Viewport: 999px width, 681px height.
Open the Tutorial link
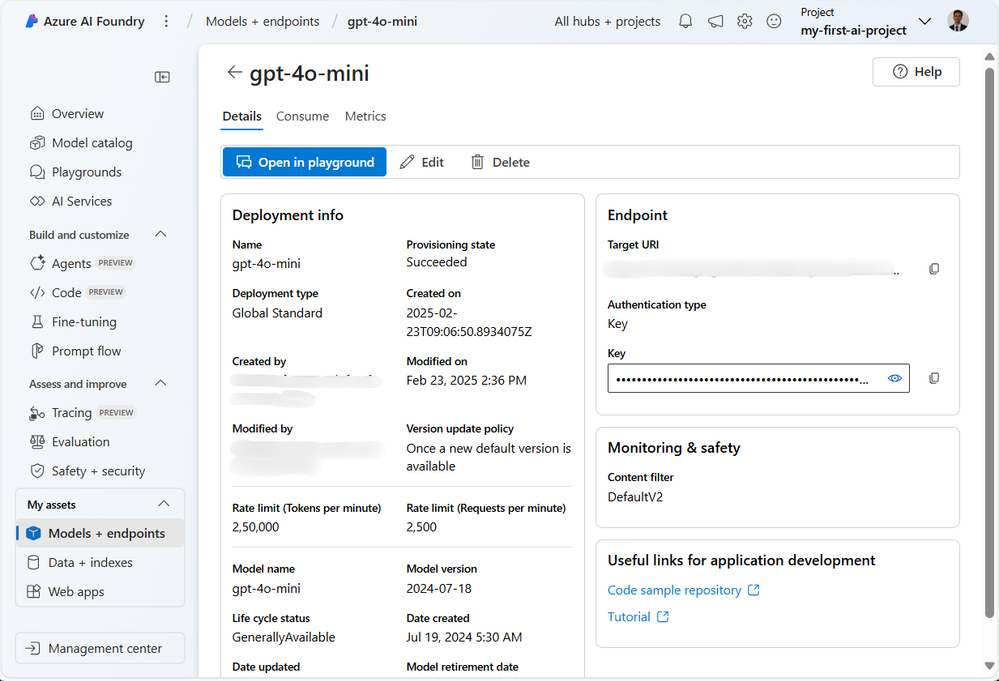[x=638, y=617]
